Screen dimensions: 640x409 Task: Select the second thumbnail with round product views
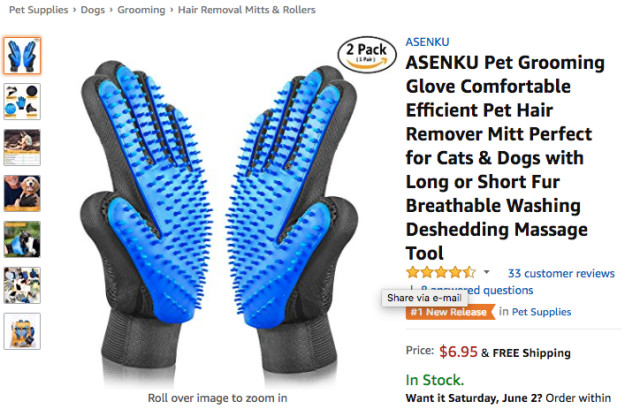tap(22, 101)
